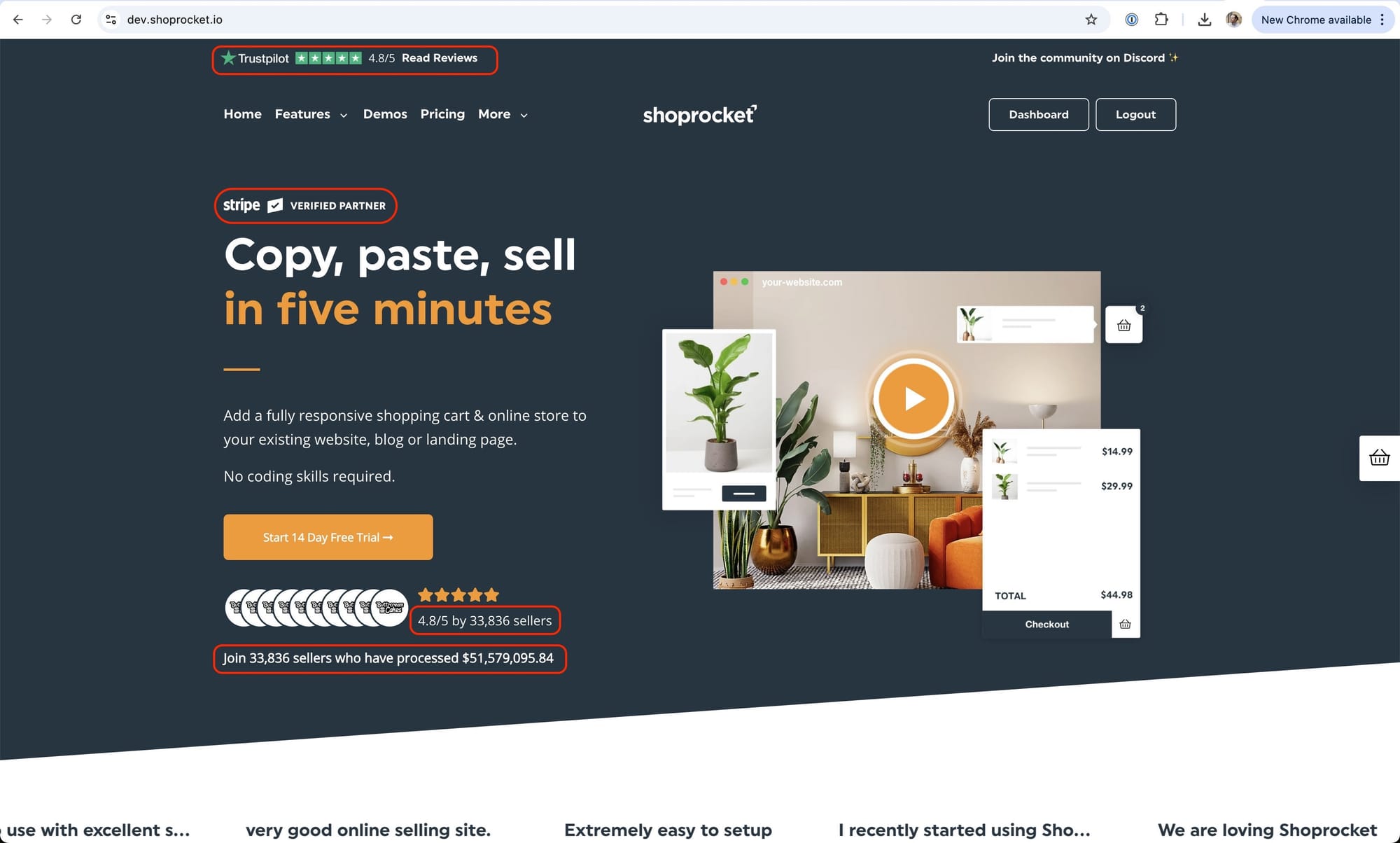Open the 1Password extension icon
Image resolution: width=1400 pixels, height=843 pixels.
pos(1131,20)
